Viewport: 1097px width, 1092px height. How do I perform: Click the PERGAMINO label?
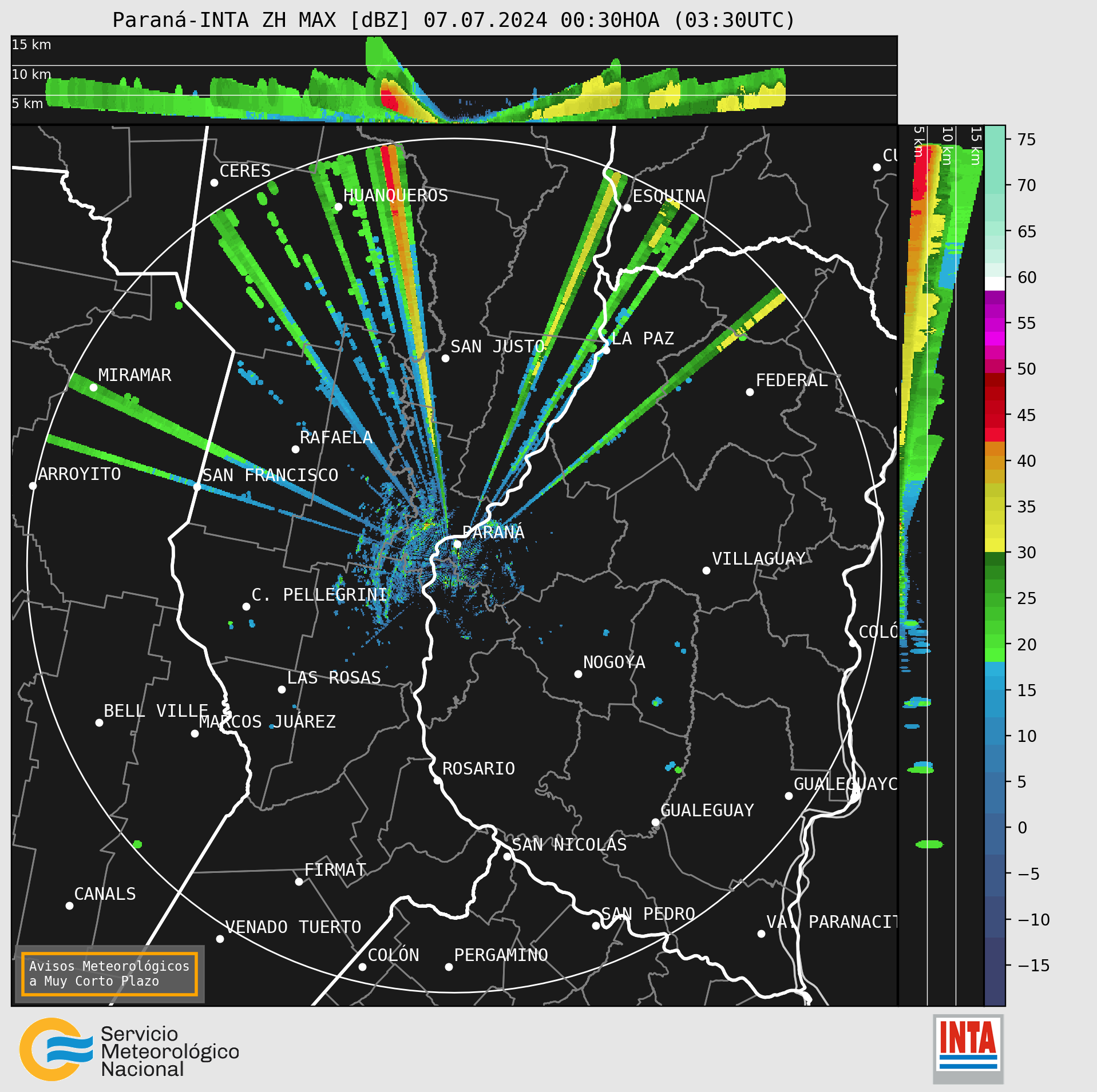pos(501,955)
